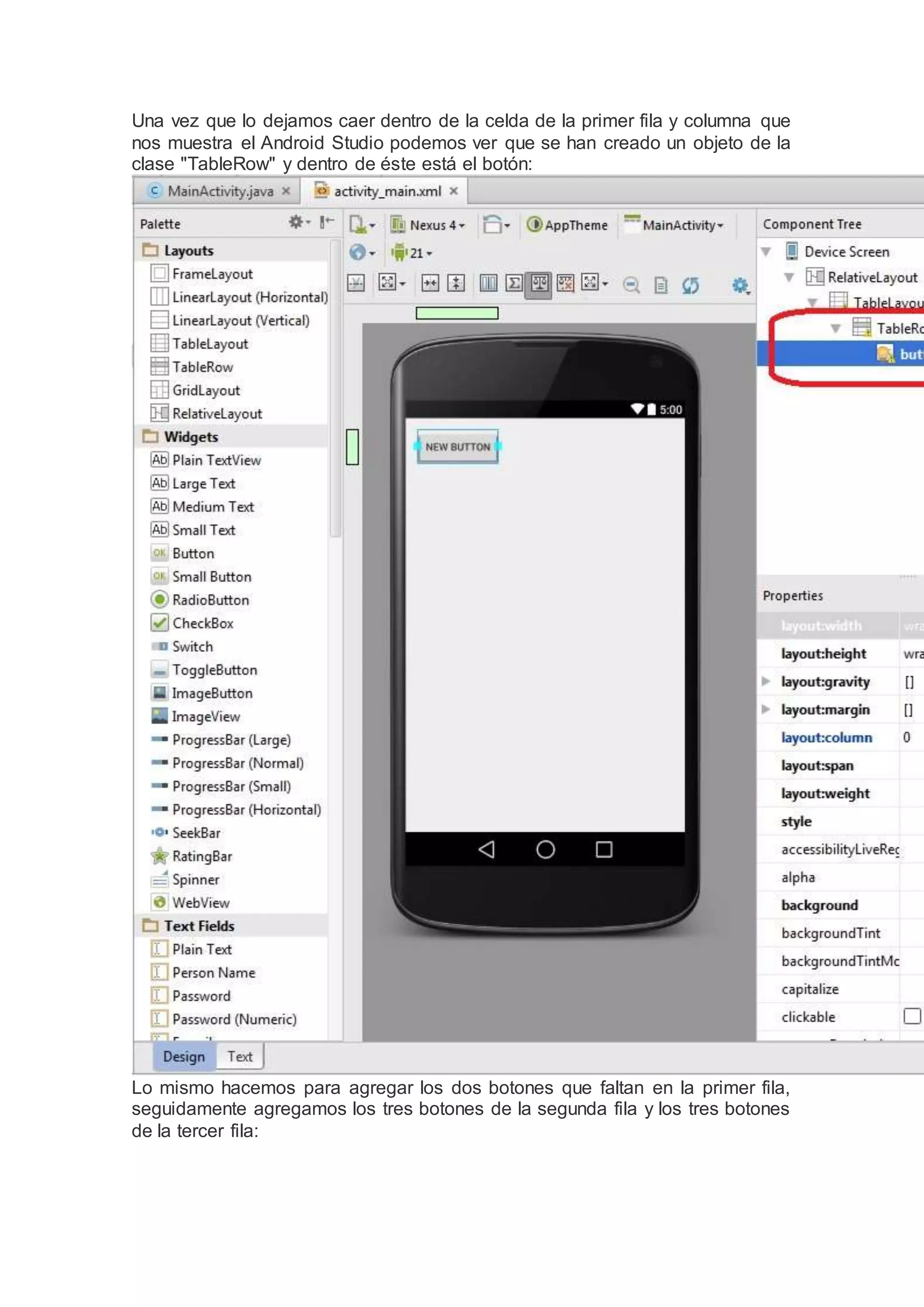
Task: Close the MainActivity.java tab
Action: tap(286, 191)
